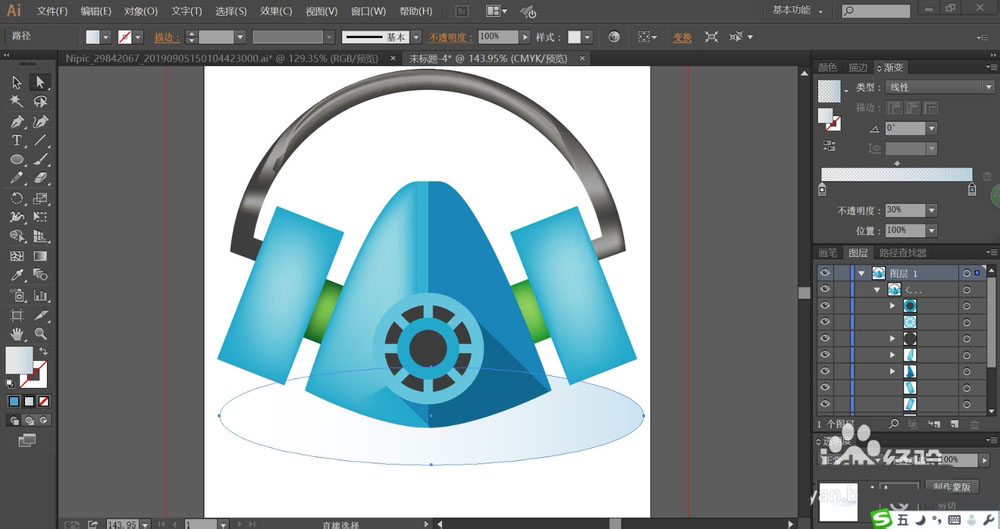
Task: Collapse the 图层 1 layer triangle
Action: tap(862, 273)
